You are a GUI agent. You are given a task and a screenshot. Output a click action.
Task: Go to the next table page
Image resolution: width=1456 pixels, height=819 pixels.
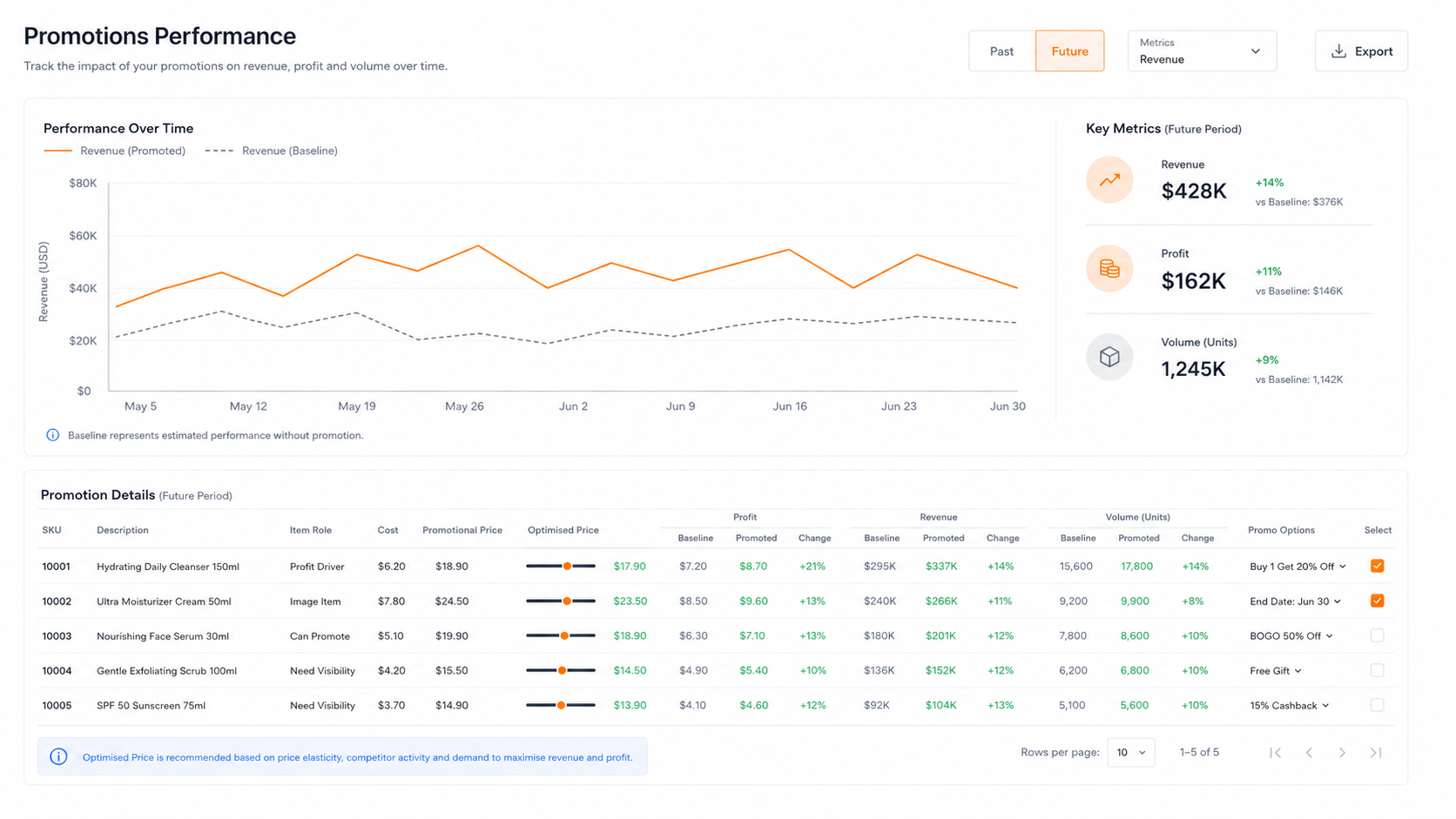[x=1342, y=753]
